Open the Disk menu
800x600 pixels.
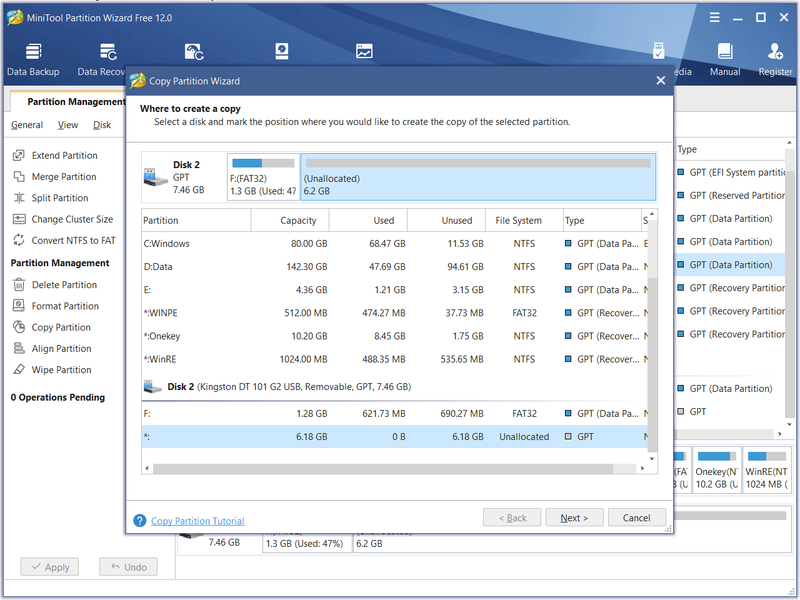tap(102, 125)
